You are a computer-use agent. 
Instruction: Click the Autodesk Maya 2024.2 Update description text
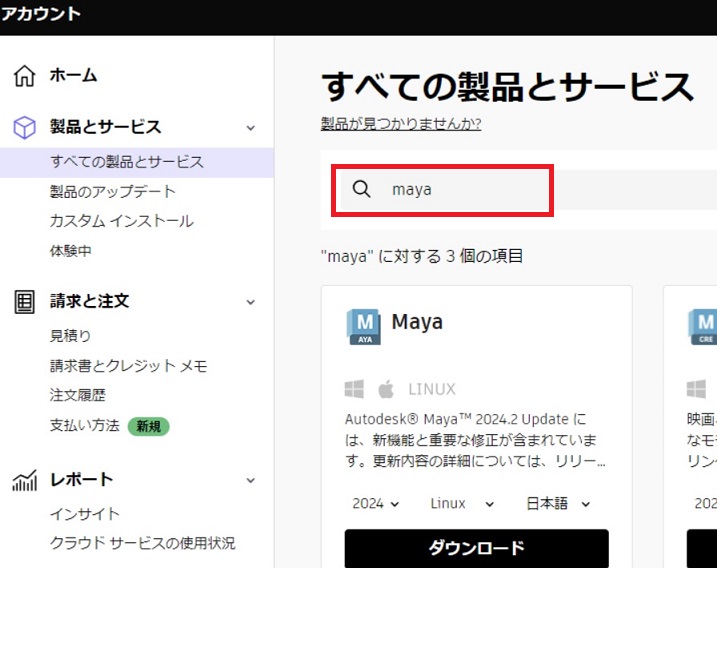click(475, 440)
